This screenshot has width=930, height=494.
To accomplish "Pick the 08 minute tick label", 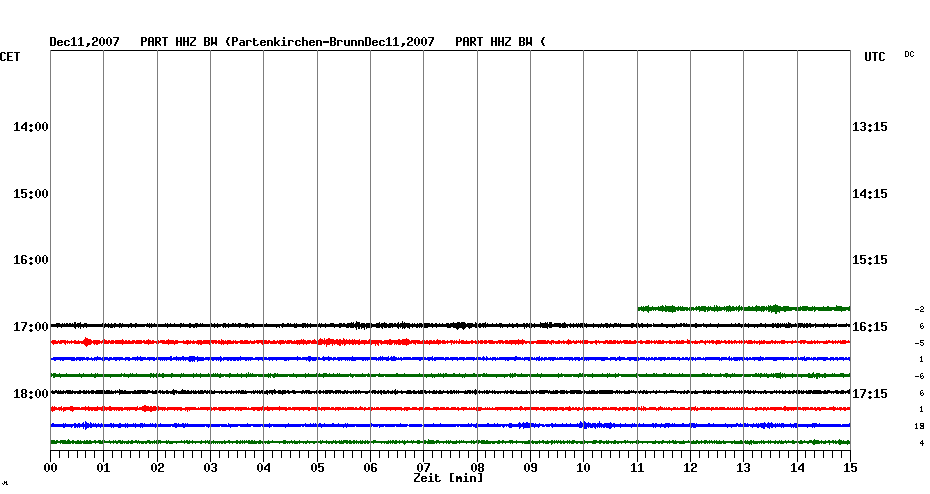I will click(477, 467).
